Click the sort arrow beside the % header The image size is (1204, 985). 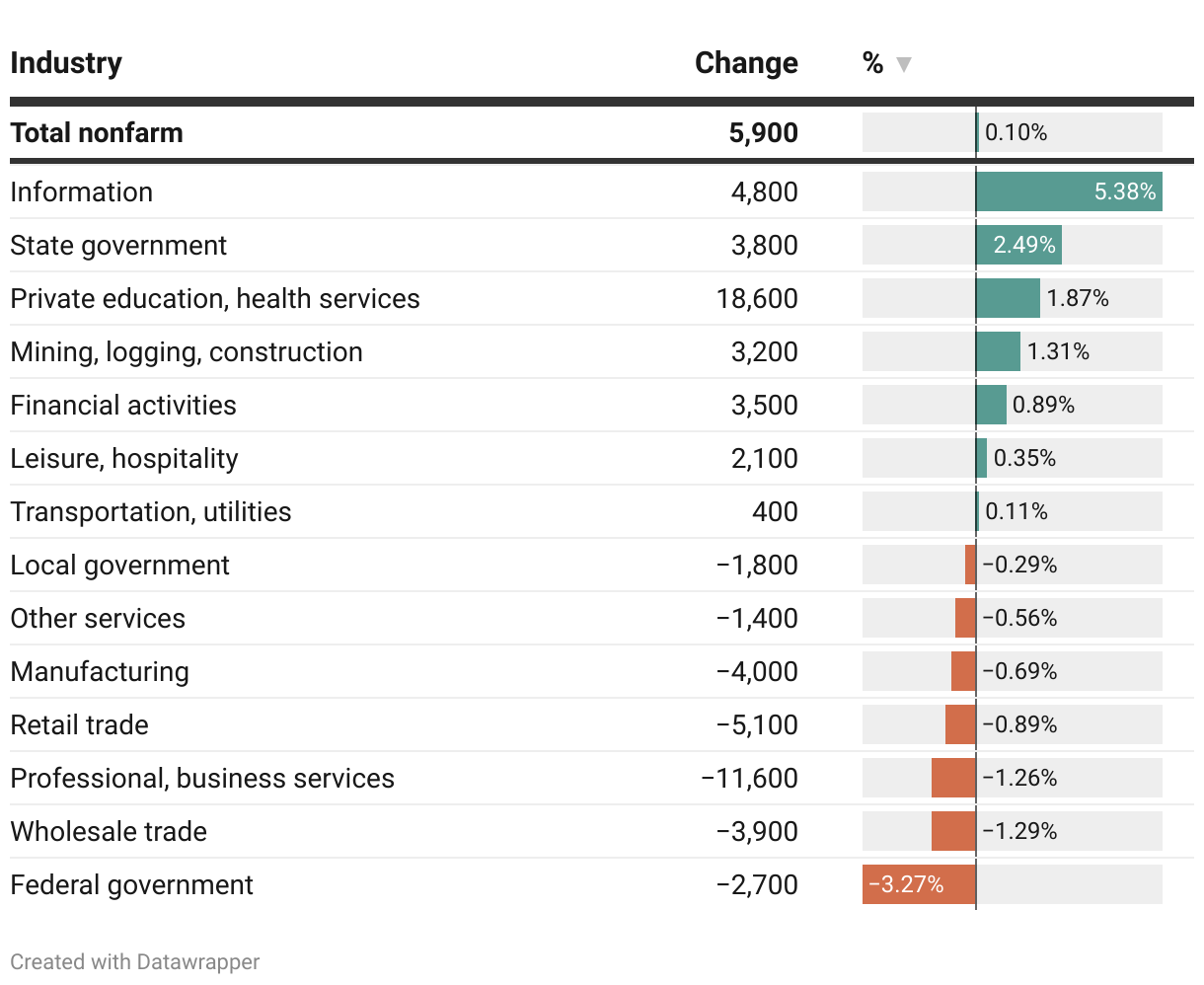pos(903,65)
